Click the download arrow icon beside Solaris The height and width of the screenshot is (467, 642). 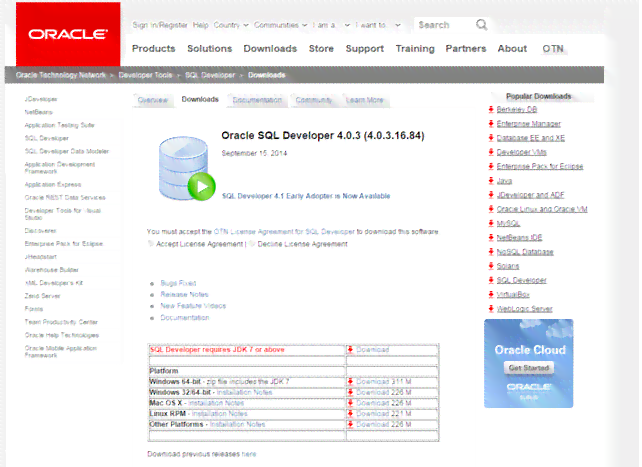491,266
